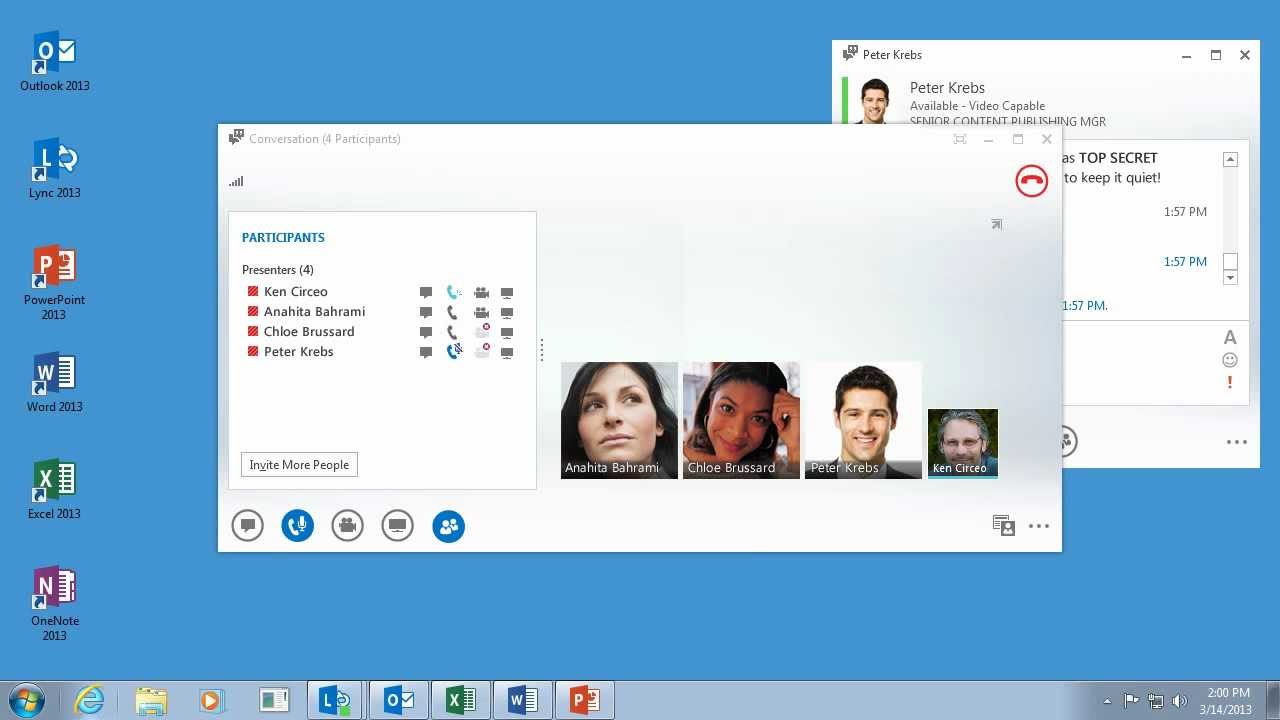Set high importance in Peter Krebs window
Image resolution: width=1280 pixels, height=720 pixels.
click(x=1230, y=382)
